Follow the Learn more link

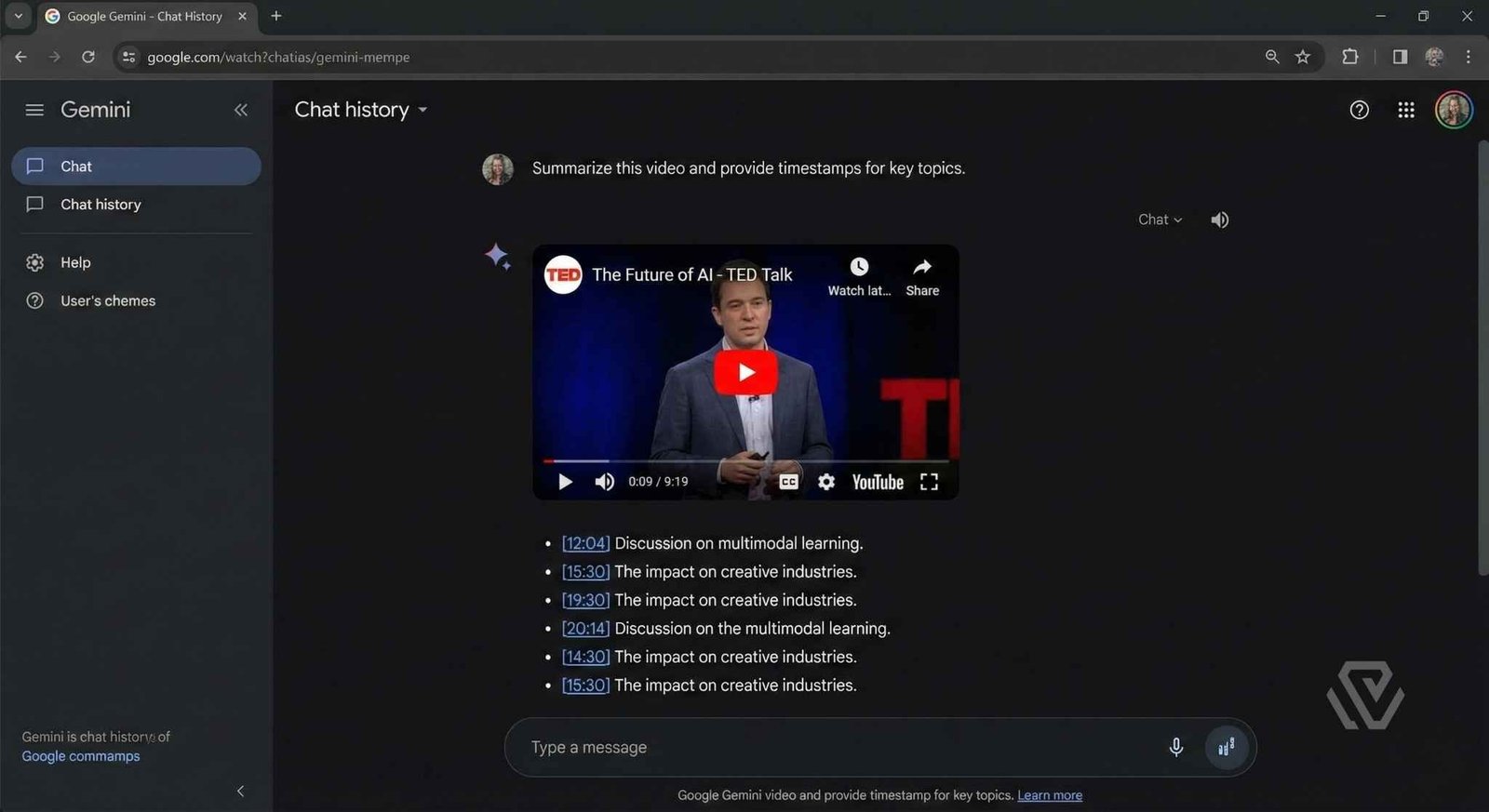(1049, 795)
